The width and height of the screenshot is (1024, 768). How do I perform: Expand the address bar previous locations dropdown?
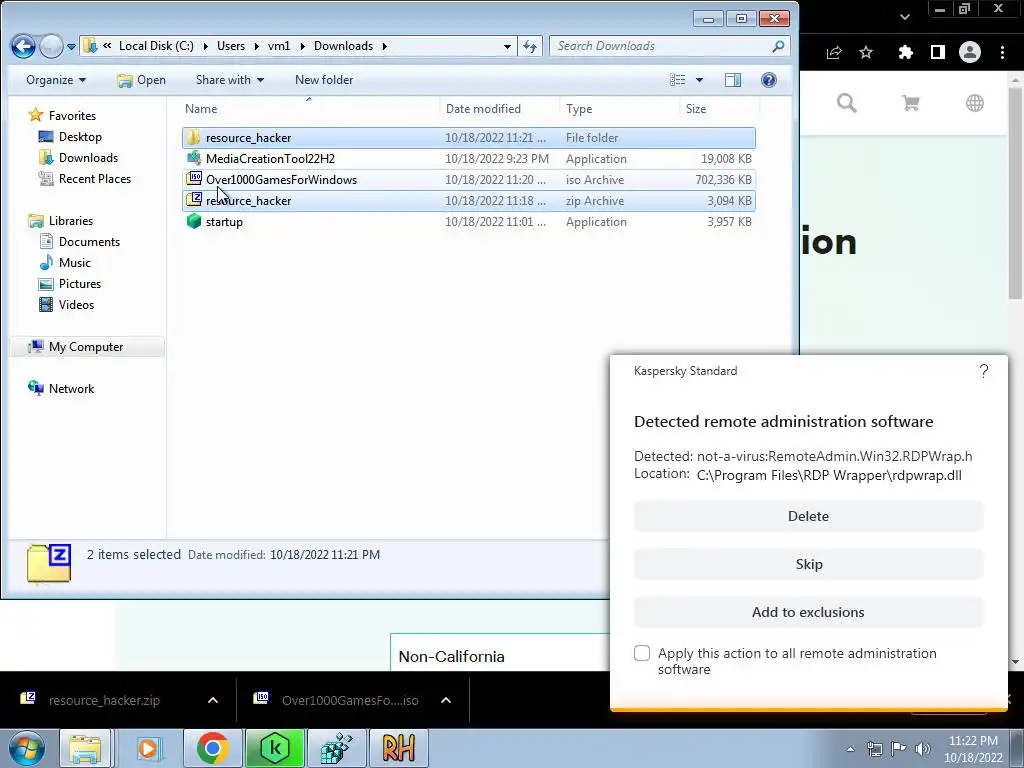[x=507, y=46]
